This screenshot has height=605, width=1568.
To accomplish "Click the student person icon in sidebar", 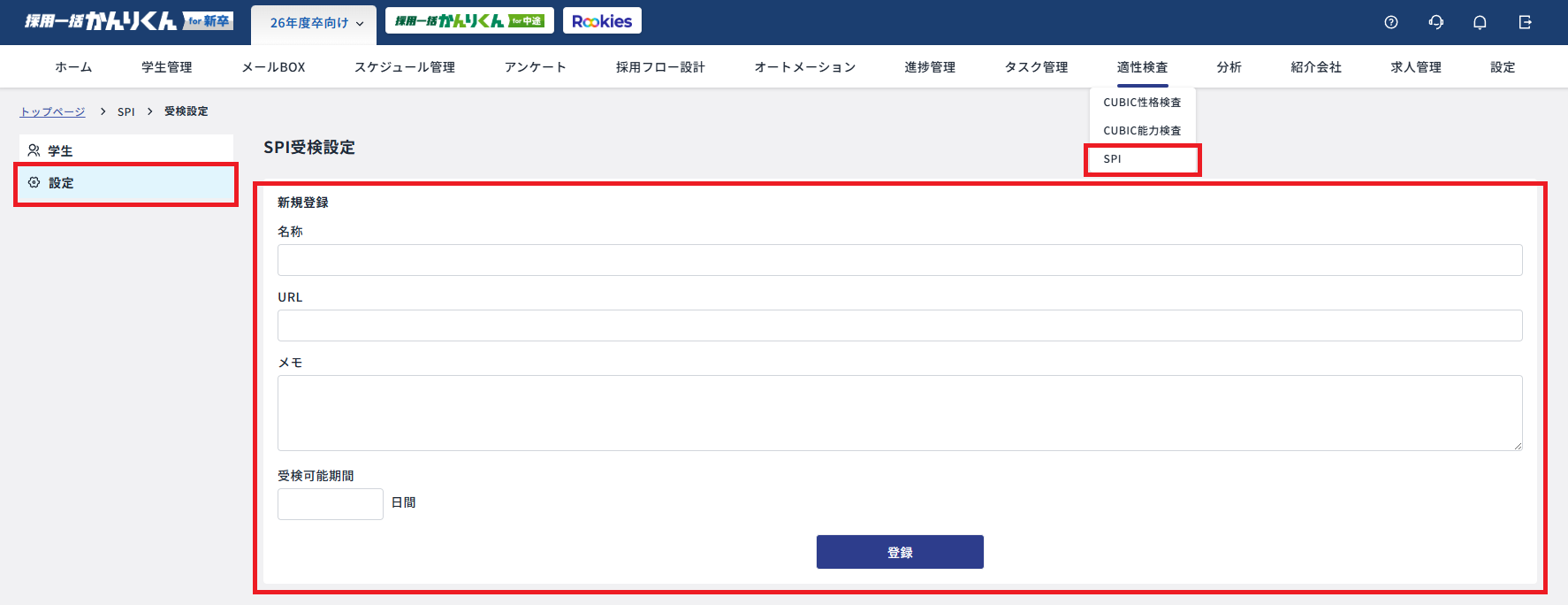I will (x=34, y=150).
